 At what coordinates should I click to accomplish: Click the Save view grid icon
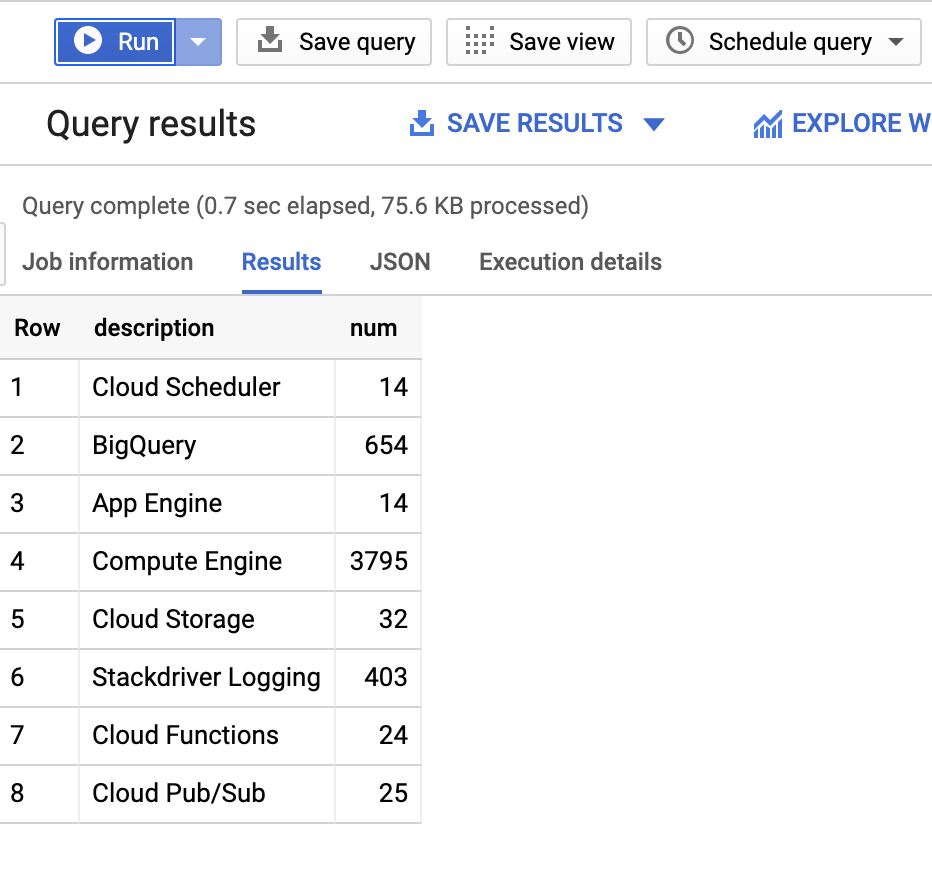[479, 41]
